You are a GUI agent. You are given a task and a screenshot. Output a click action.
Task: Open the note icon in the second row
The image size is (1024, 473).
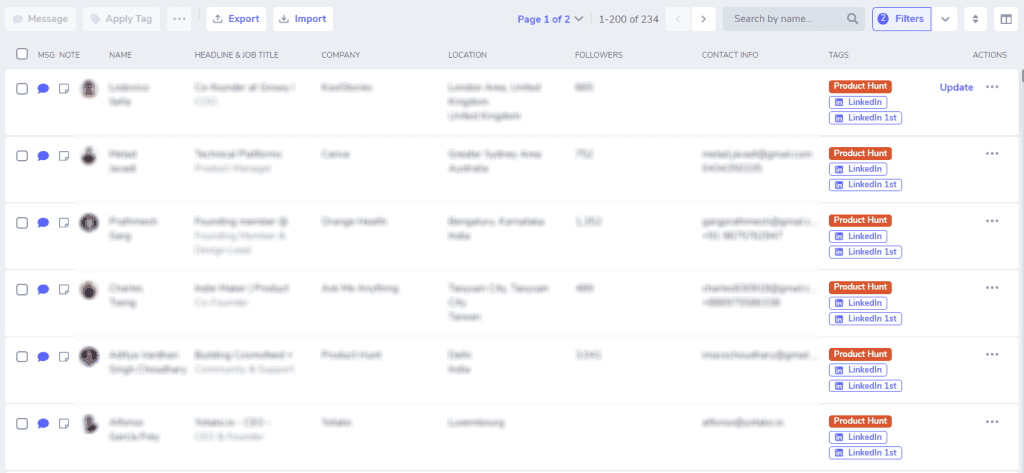pyautogui.click(x=64, y=156)
